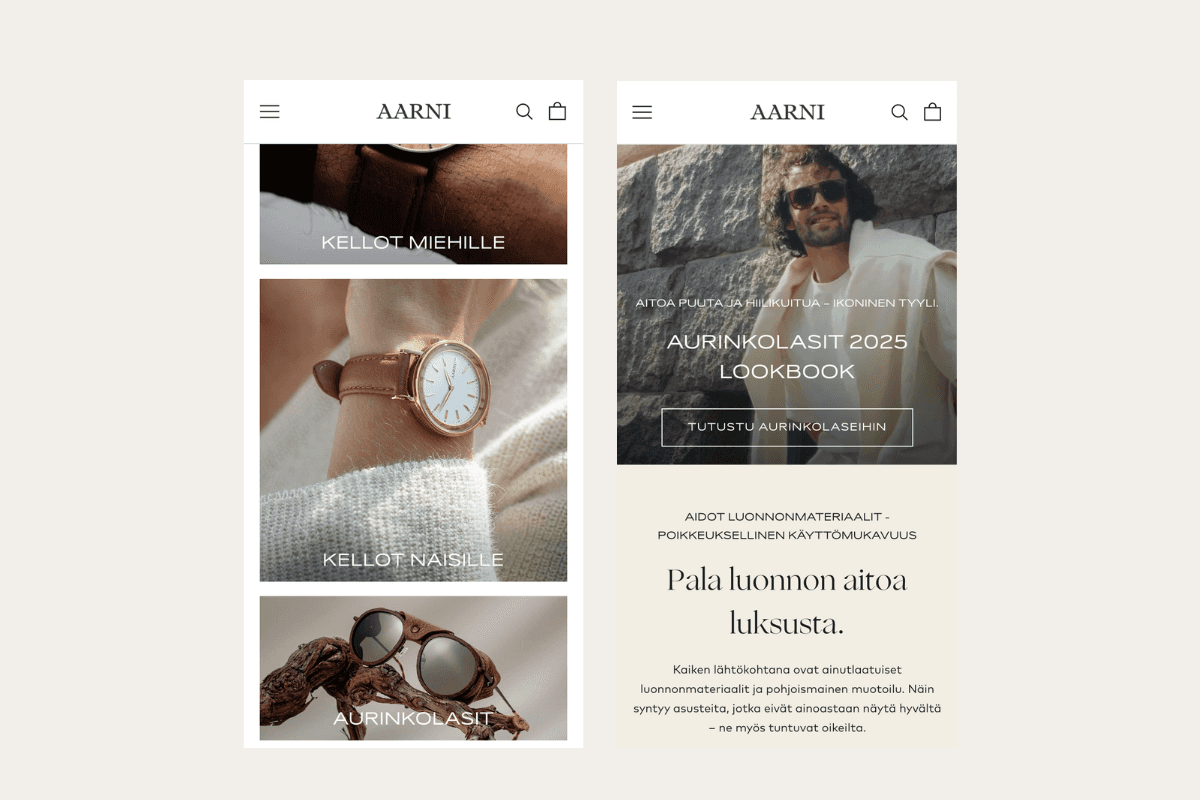Click the AARNI logo on right phone

(x=787, y=112)
